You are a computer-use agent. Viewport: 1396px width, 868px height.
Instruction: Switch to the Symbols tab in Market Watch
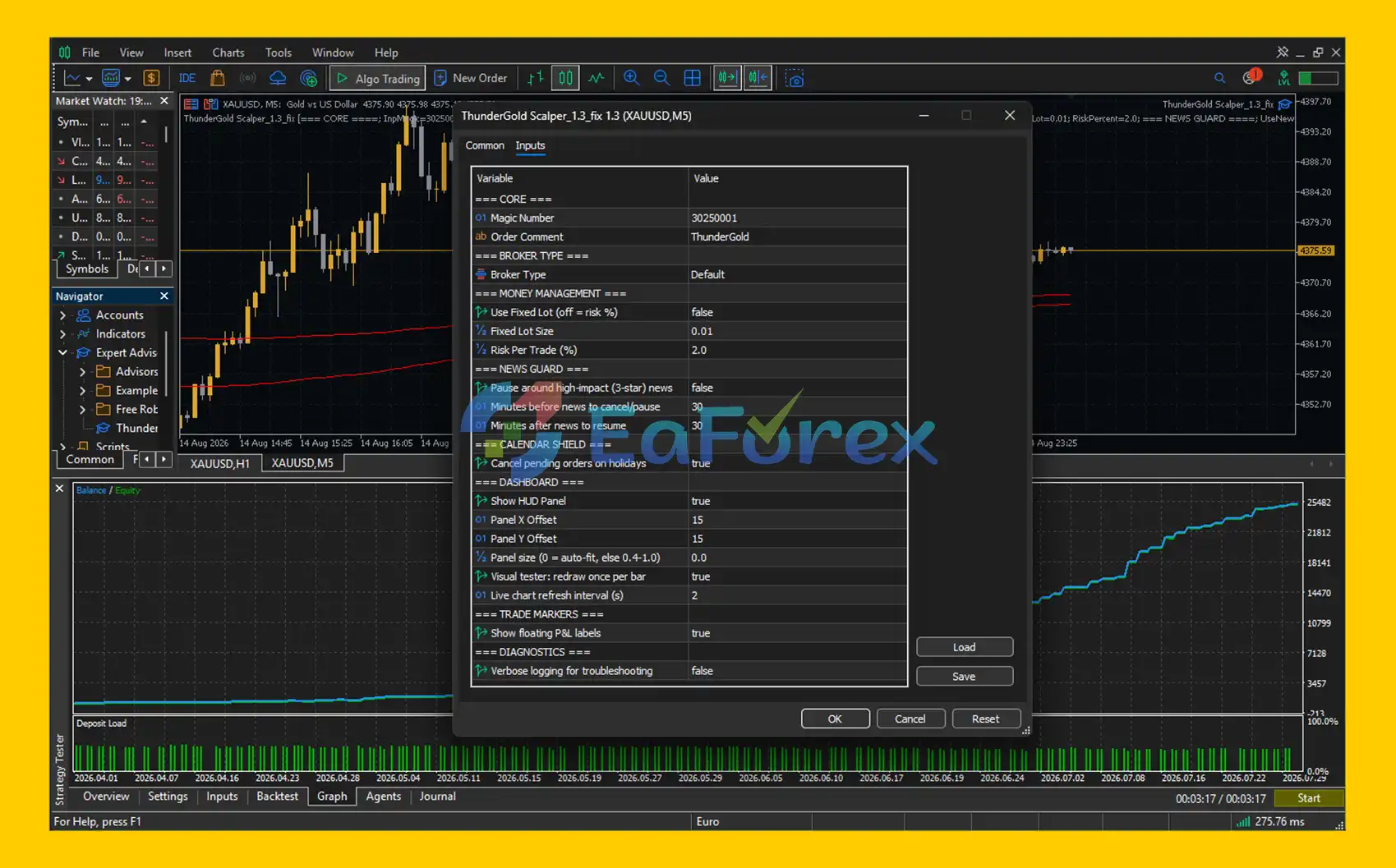point(86,269)
